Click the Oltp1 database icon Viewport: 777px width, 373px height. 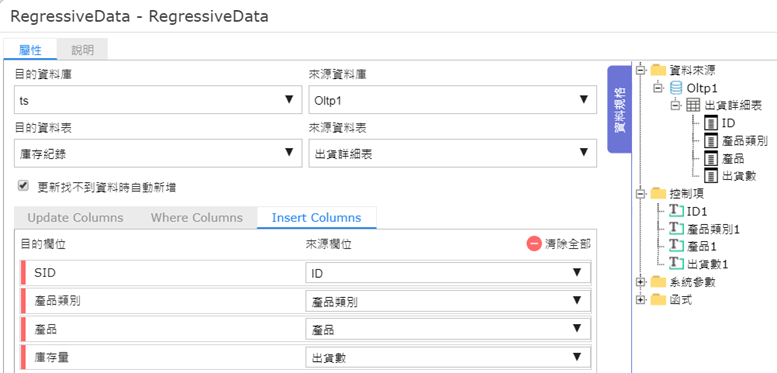coord(675,88)
